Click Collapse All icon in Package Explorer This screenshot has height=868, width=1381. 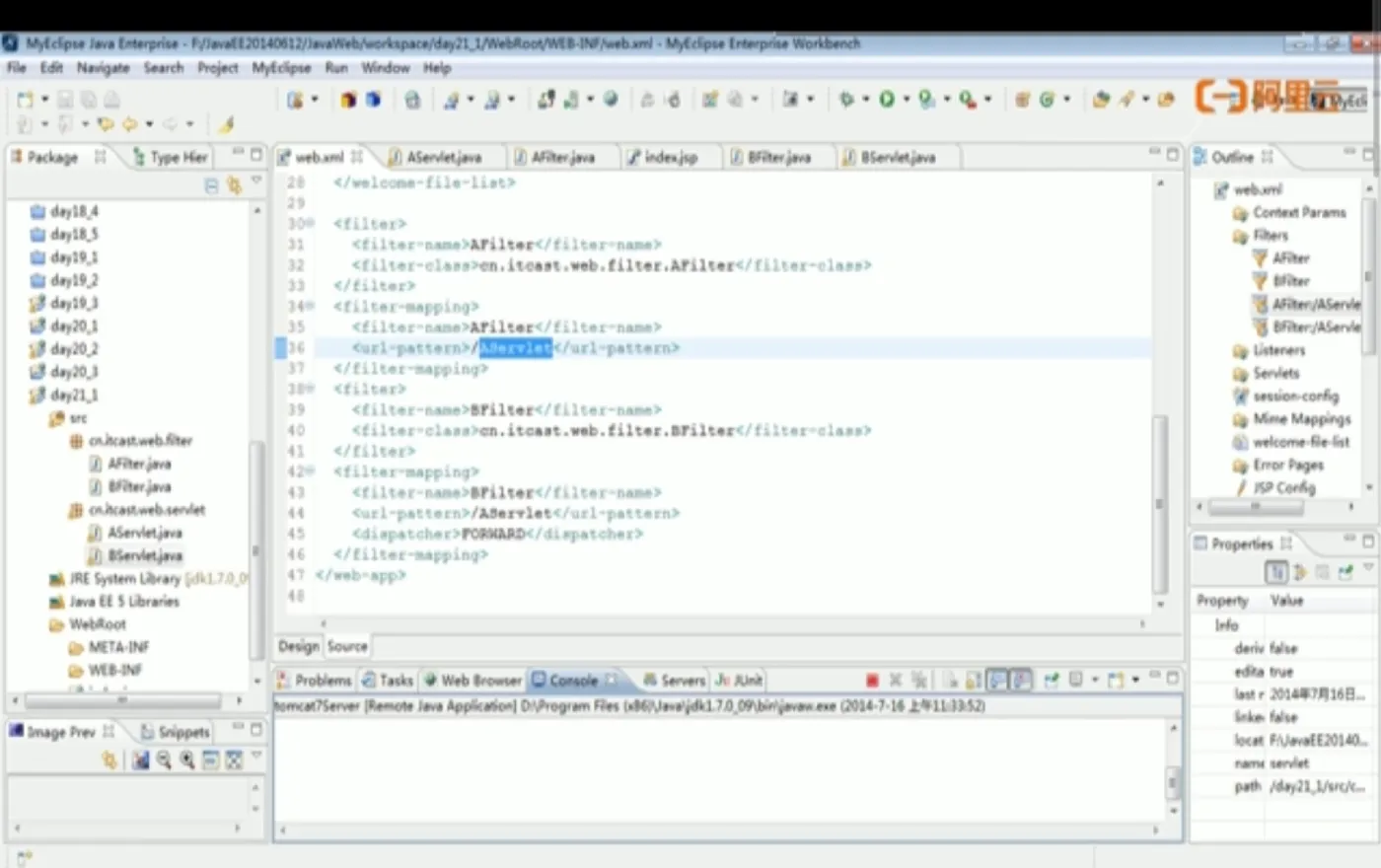coord(211,185)
